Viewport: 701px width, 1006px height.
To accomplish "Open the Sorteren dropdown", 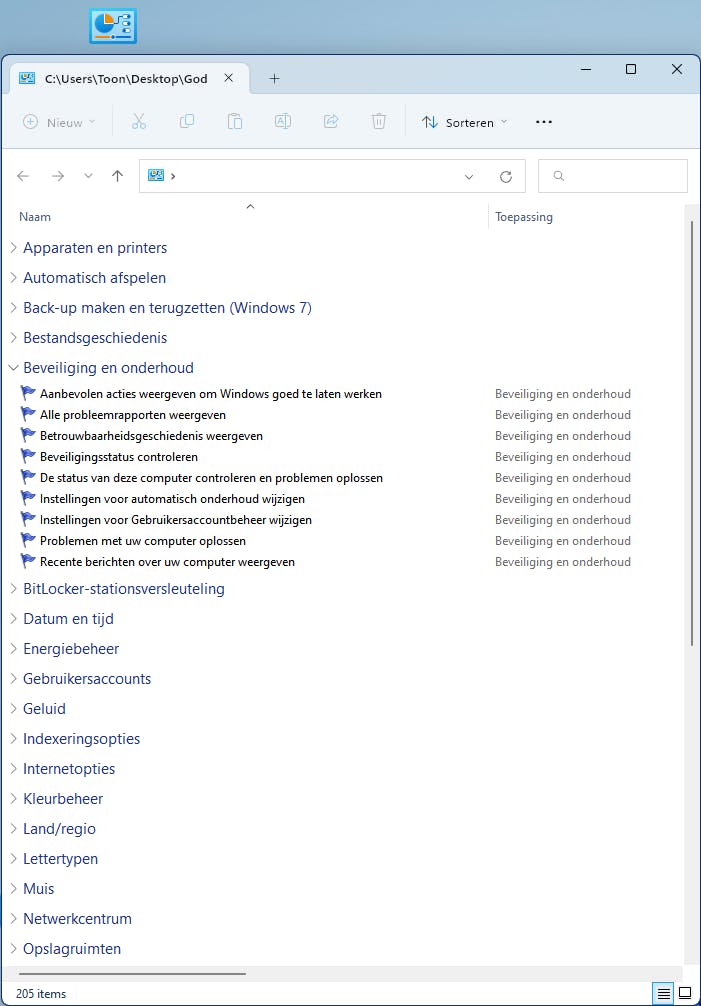I will coord(464,122).
